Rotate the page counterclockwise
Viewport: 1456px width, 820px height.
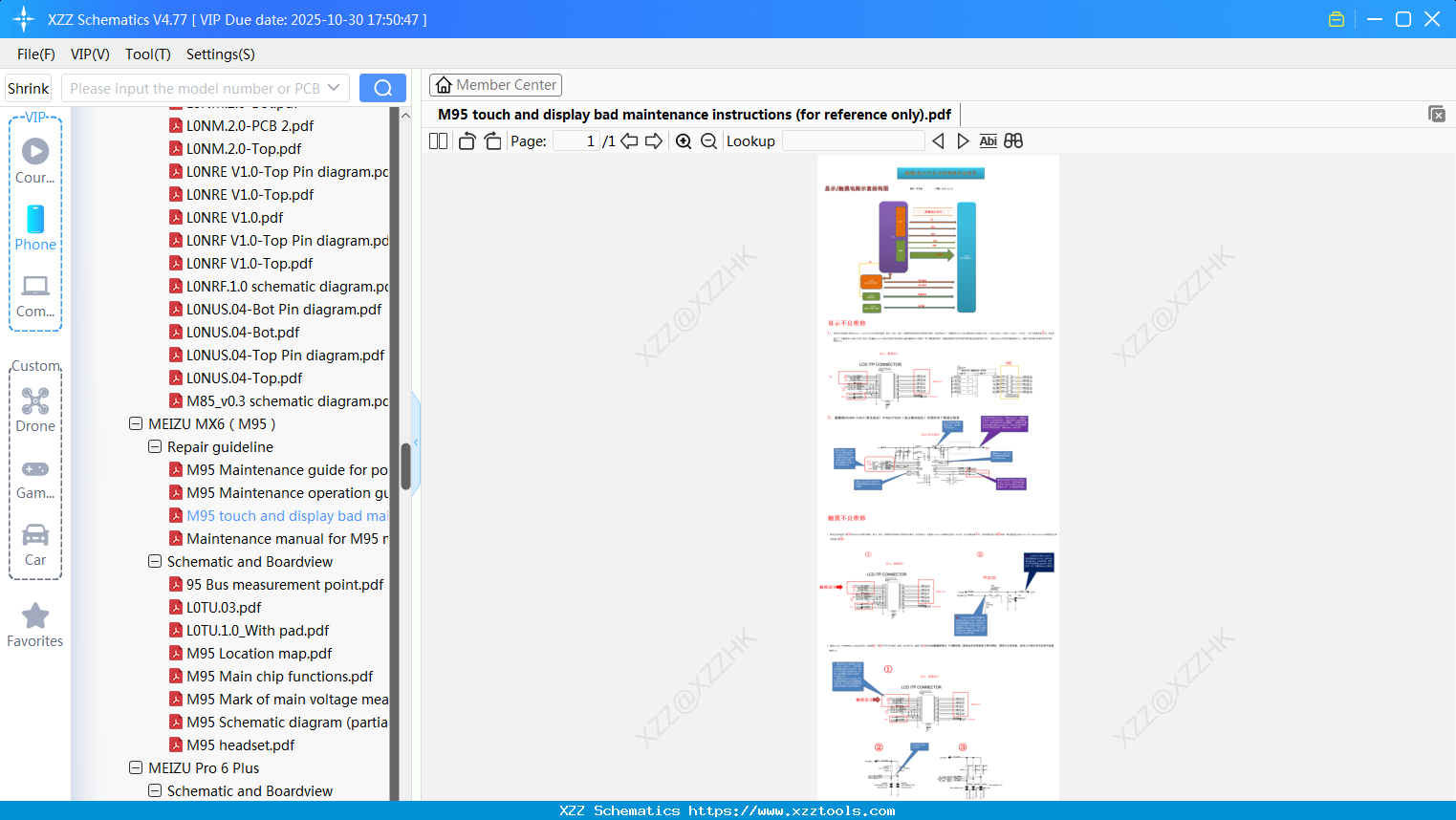click(x=467, y=140)
